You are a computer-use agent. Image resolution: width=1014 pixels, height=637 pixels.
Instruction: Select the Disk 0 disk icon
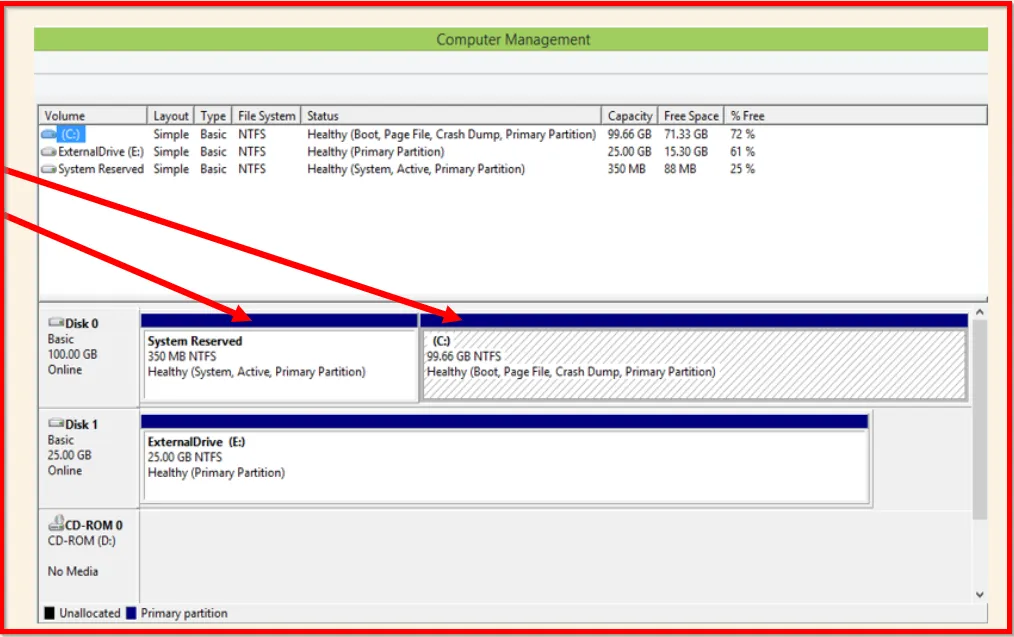pyautogui.click(x=56, y=323)
